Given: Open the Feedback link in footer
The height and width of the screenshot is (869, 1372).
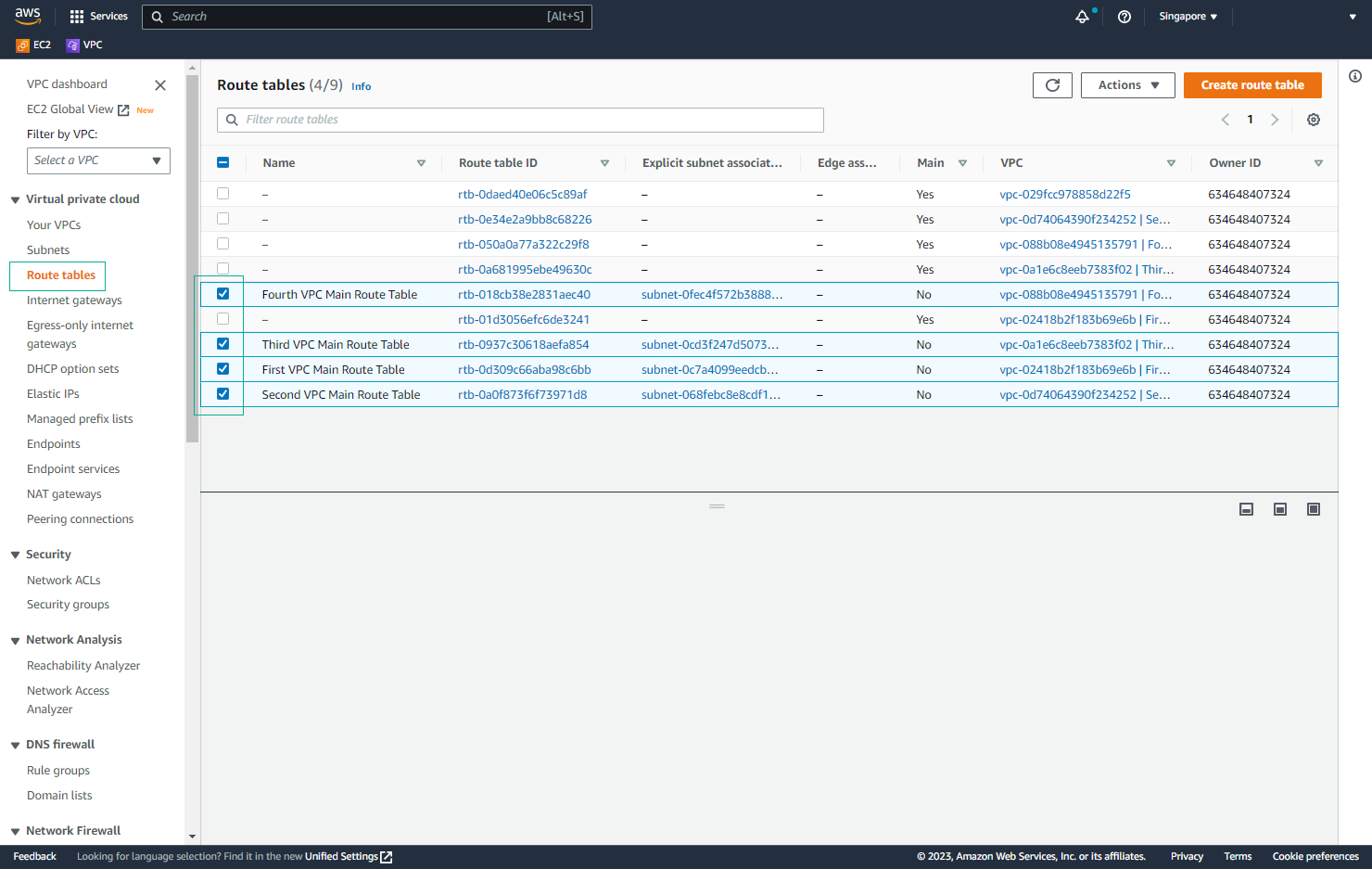Looking at the screenshot, I should click(35, 857).
